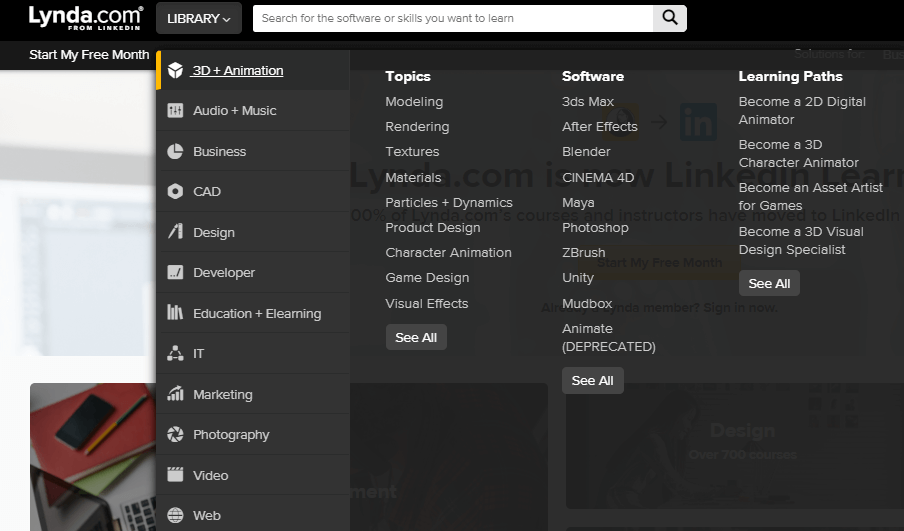This screenshot has height=531, width=904.
Task: Open Education + Elearning category
Action: [x=253, y=313]
